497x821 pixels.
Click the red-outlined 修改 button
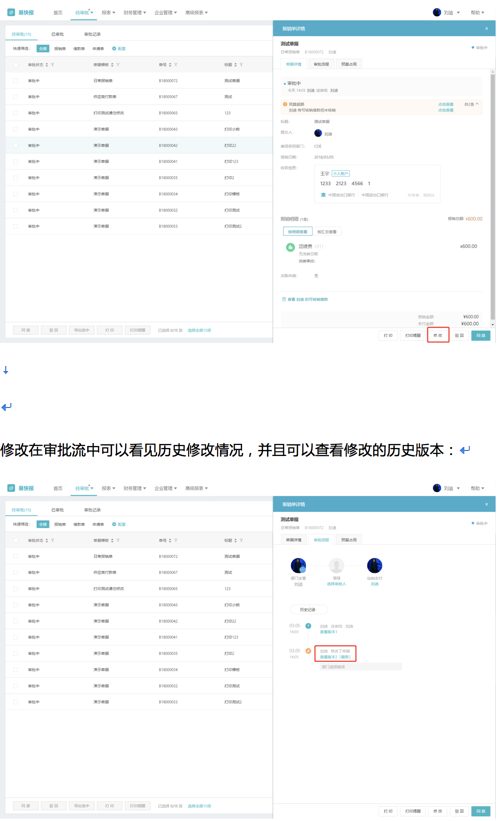point(438,335)
